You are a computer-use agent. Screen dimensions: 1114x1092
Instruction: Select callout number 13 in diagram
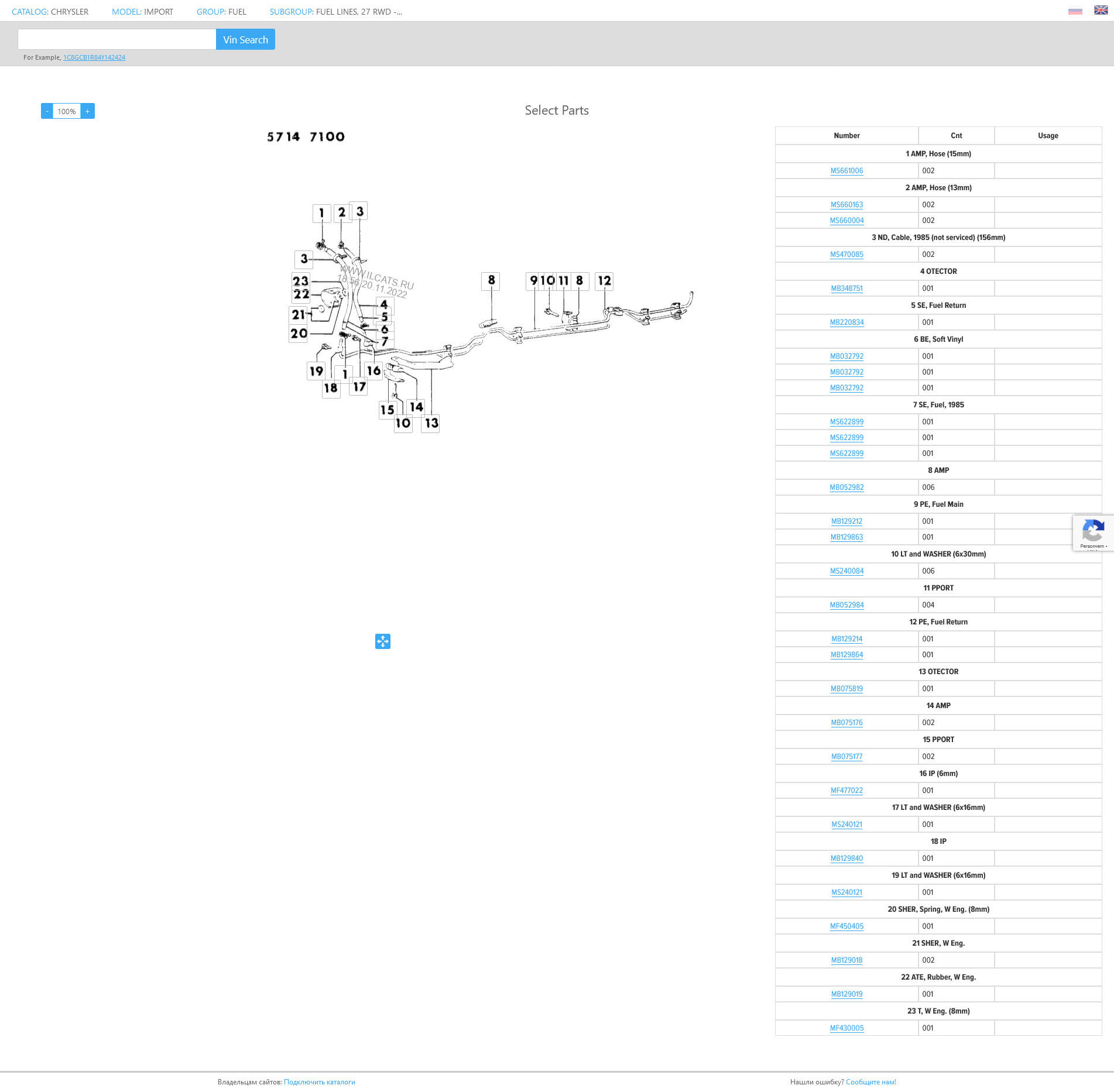pyautogui.click(x=431, y=423)
